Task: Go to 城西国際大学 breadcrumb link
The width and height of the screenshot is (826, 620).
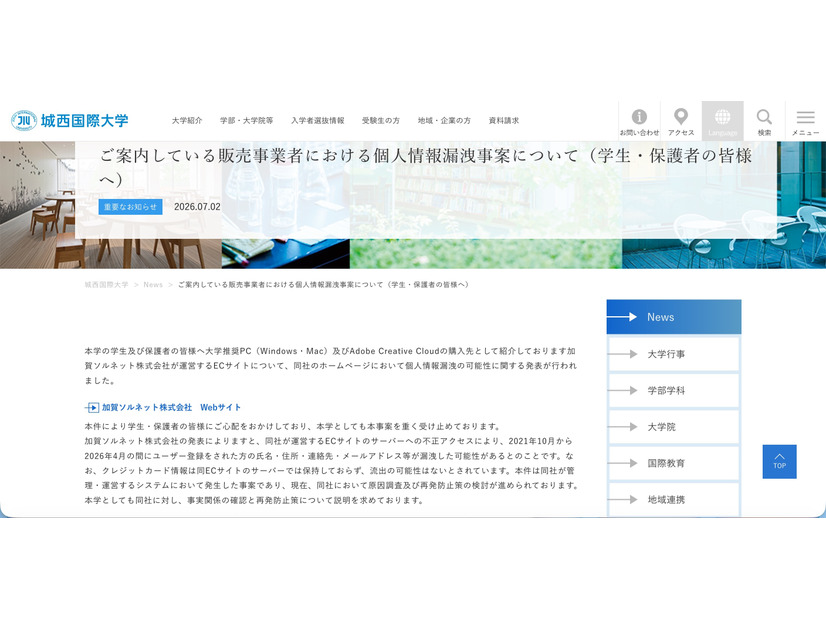Action: (106, 284)
